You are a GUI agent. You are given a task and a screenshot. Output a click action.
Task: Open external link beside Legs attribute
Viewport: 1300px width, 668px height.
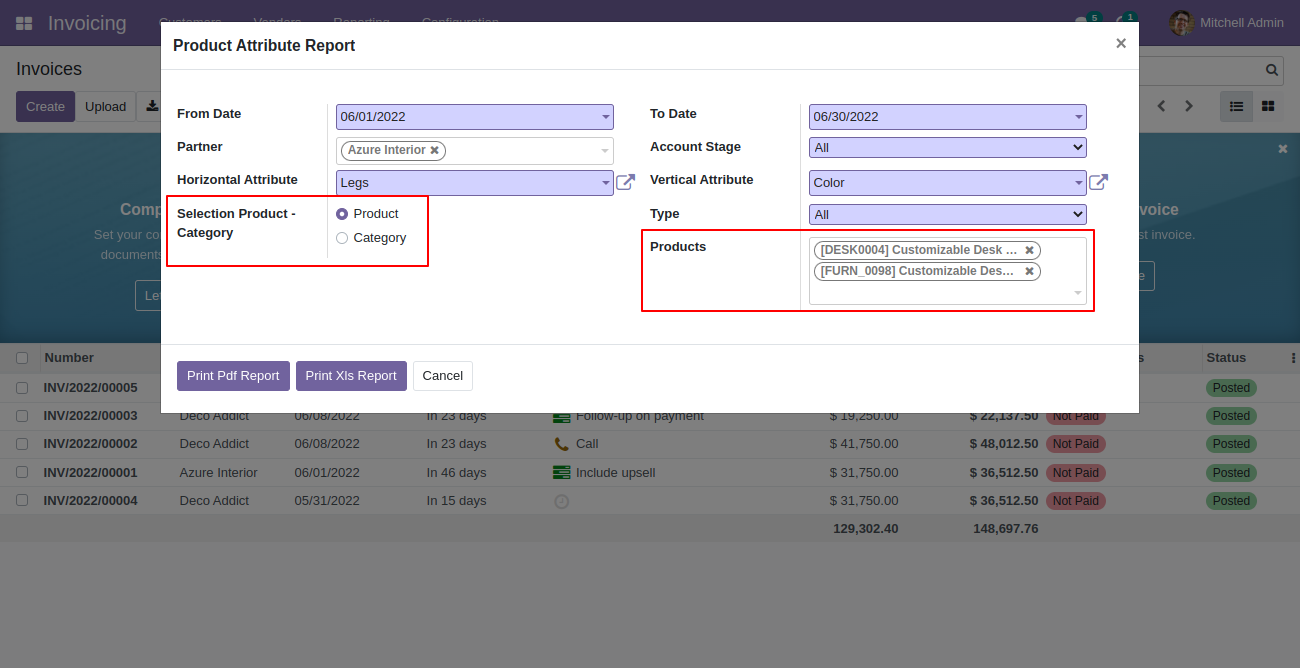[626, 182]
